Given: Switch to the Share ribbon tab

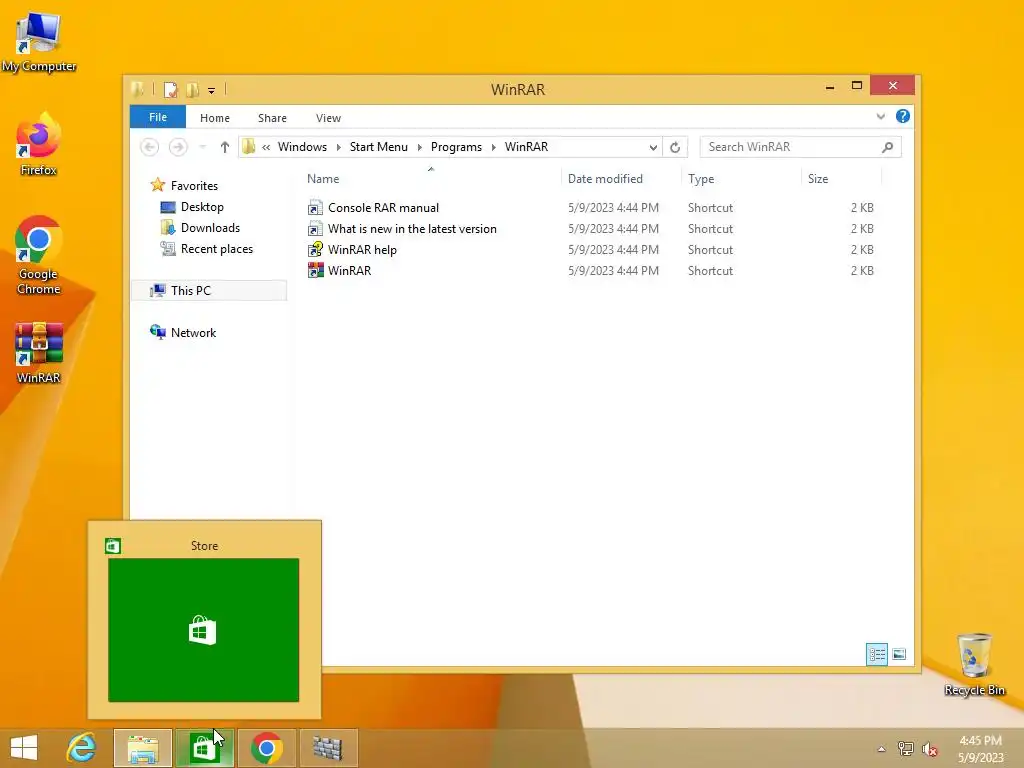Looking at the screenshot, I should (x=272, y=118).
